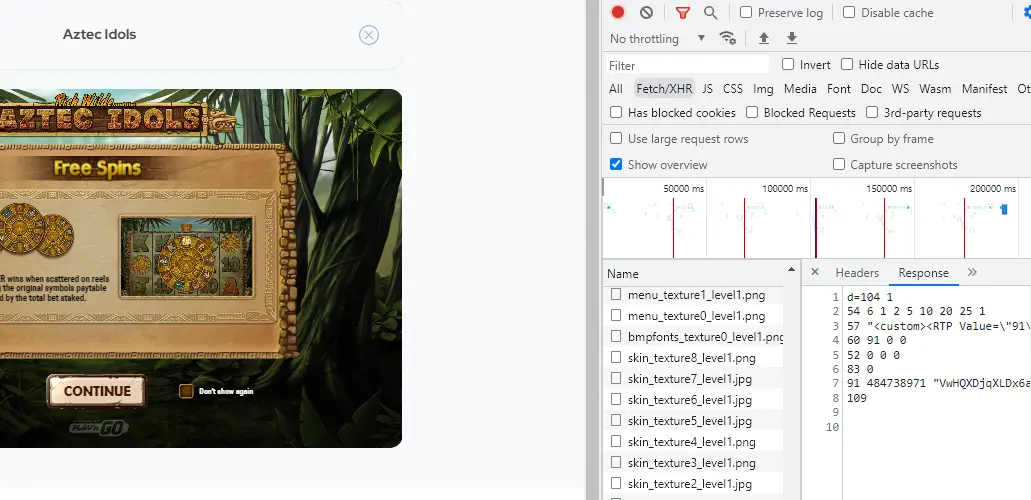The image size is (1031, 500).
Task: Open network conditions wifi-gear icon
Action: click(728, 38)
